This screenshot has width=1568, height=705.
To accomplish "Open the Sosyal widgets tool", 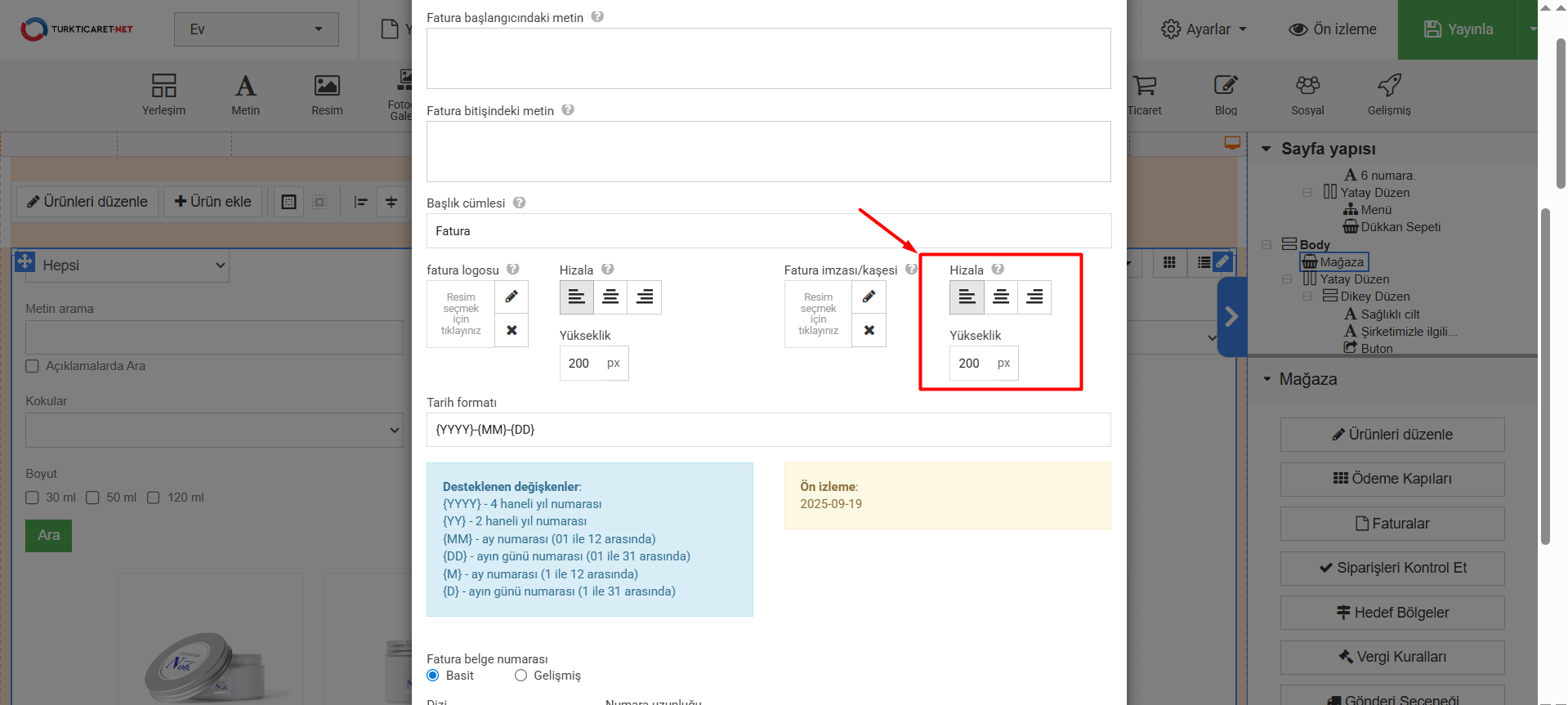I will [x=1307, y=94].
